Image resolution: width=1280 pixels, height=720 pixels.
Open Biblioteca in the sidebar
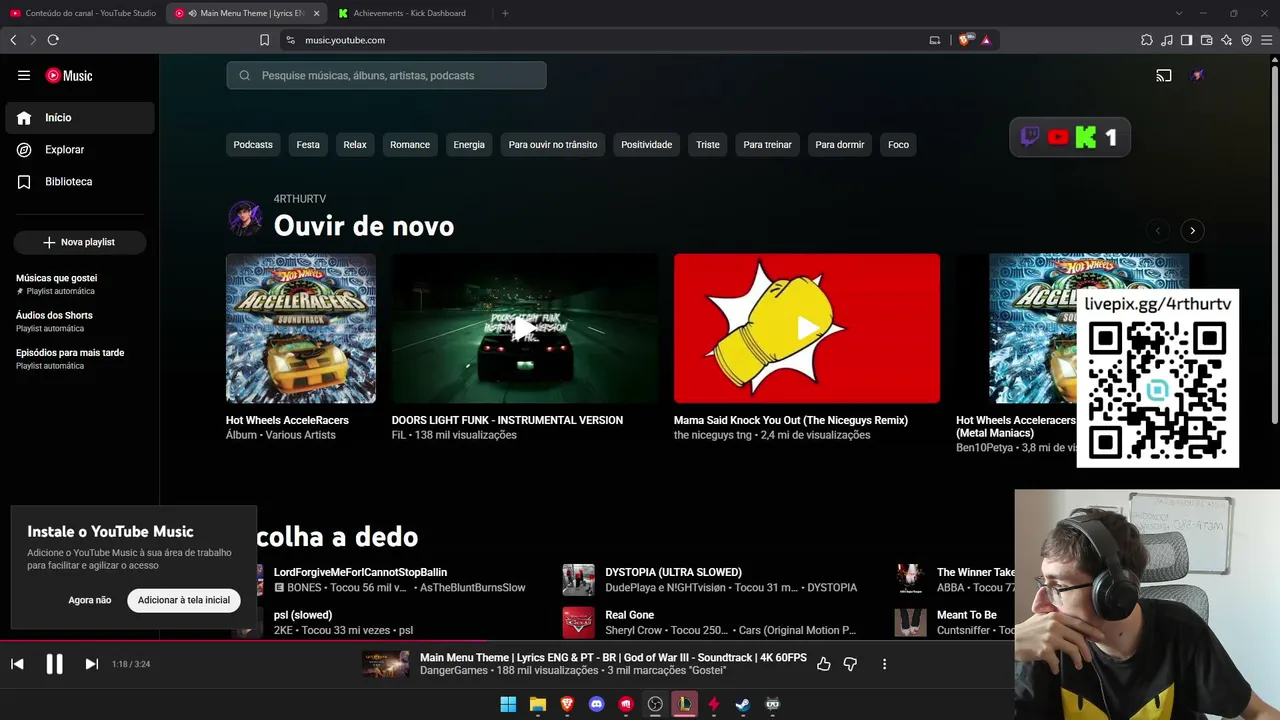pos(80,182)
